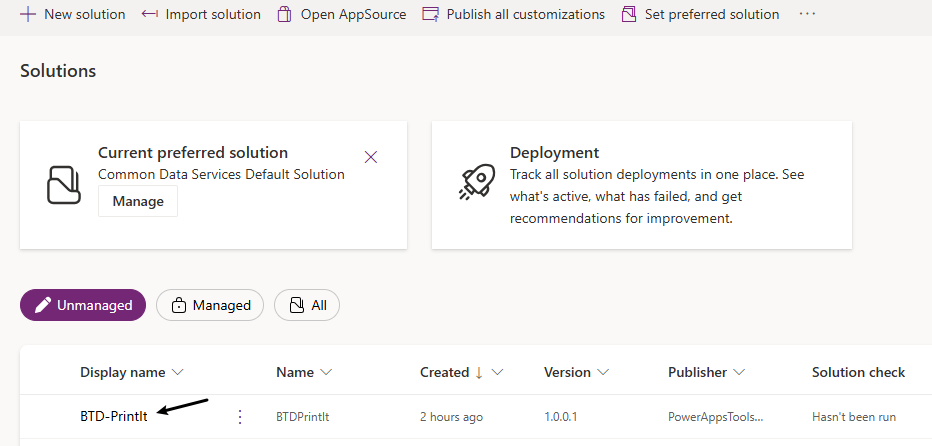The height and width of the screenshot is (446, 932).
Task: Expand the Publisher column dropdown
Action: click(x=739, y=372)
